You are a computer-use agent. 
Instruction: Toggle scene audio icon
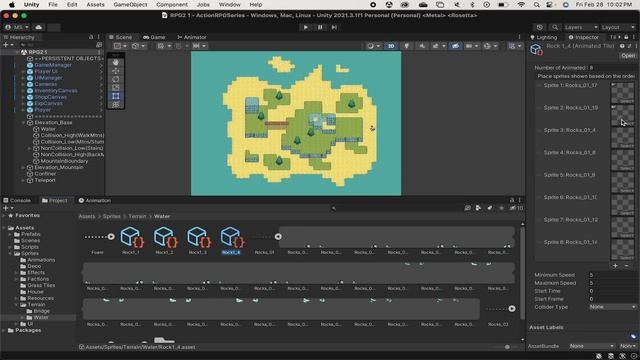[422, 46]
